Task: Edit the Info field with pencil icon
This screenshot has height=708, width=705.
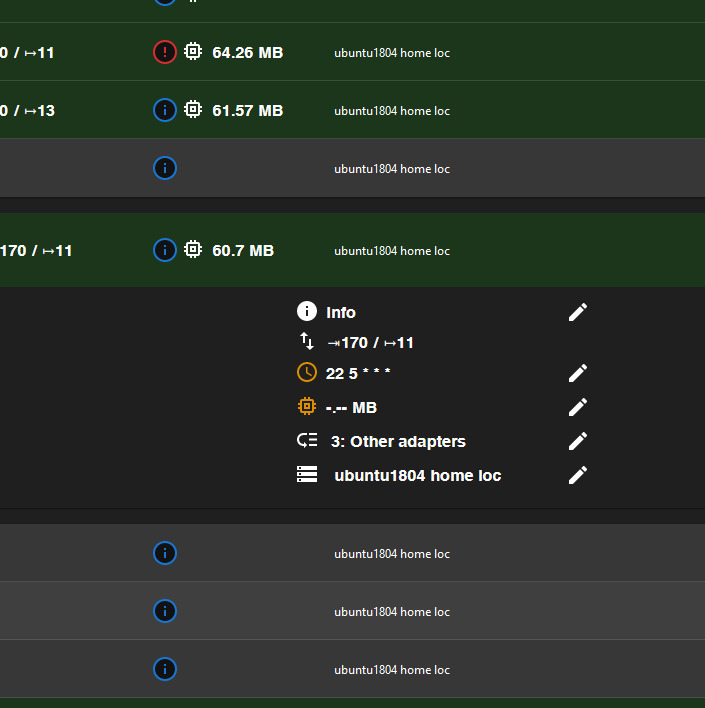Action: point(578,312)
